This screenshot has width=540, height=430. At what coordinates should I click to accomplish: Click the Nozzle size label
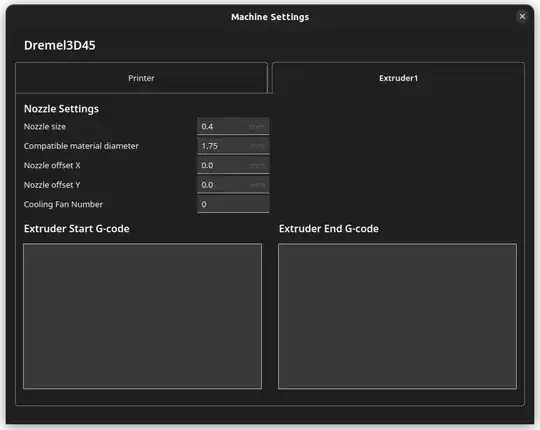(x=45, y=127)
